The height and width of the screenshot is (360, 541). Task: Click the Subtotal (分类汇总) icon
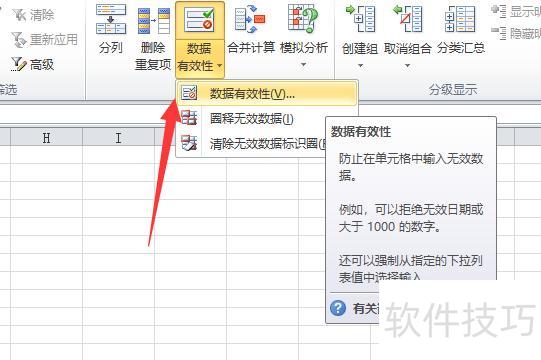460,19
